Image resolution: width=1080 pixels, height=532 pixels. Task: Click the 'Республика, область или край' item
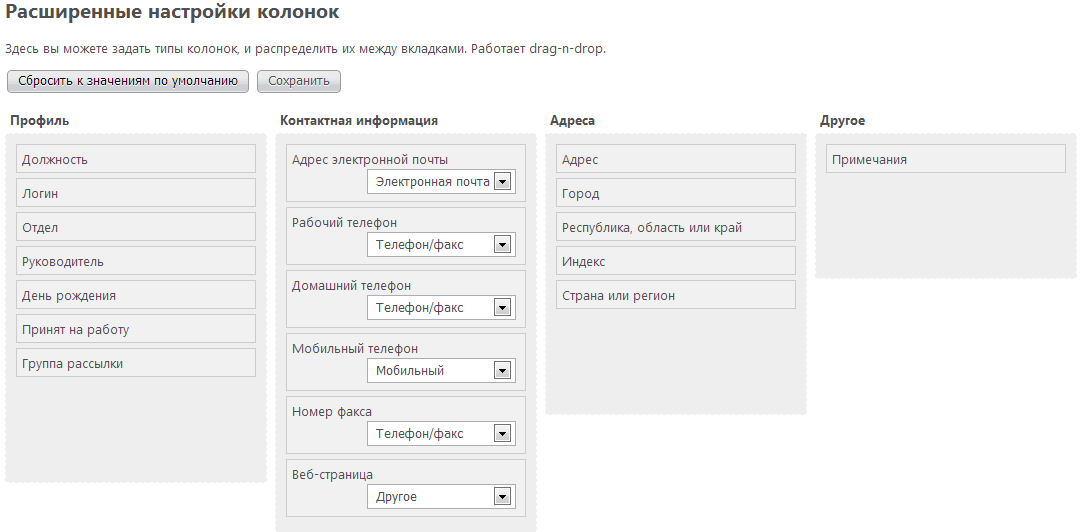click(x=676, y=227)
